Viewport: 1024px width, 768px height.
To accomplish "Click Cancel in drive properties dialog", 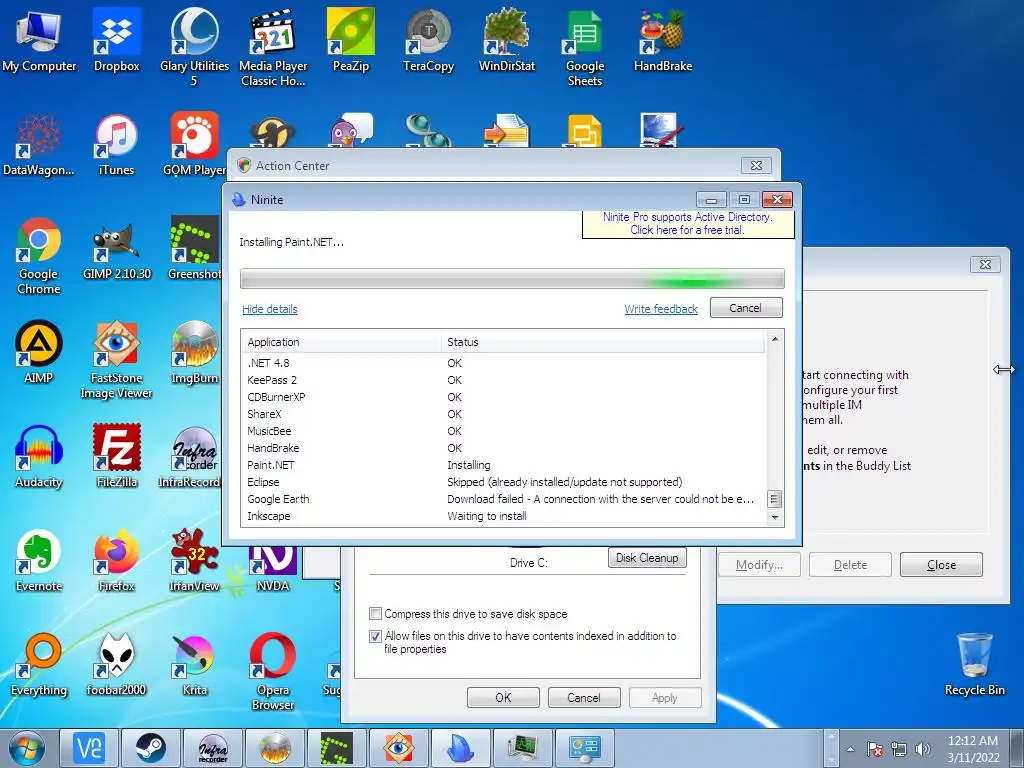I will coord(584,697).
